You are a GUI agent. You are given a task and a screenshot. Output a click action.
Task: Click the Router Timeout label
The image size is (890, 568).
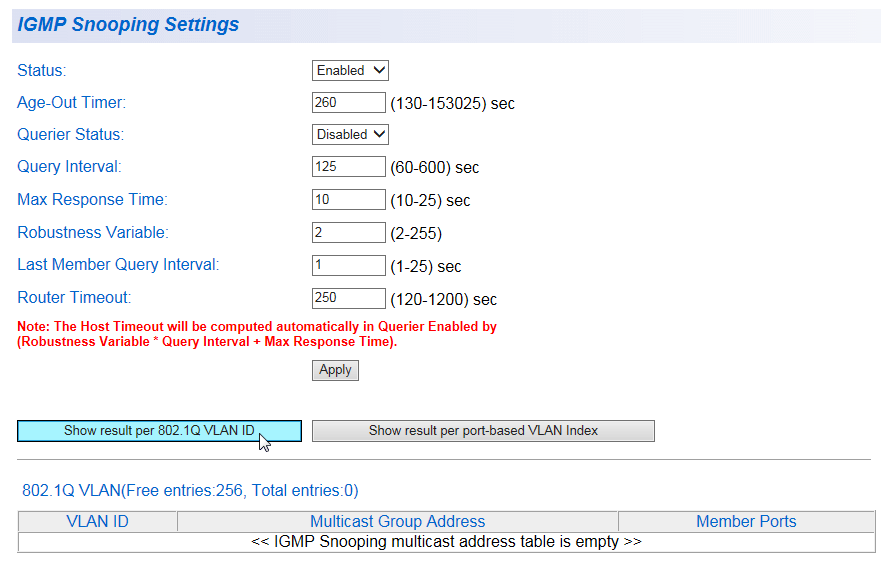(x=74, y=298)
